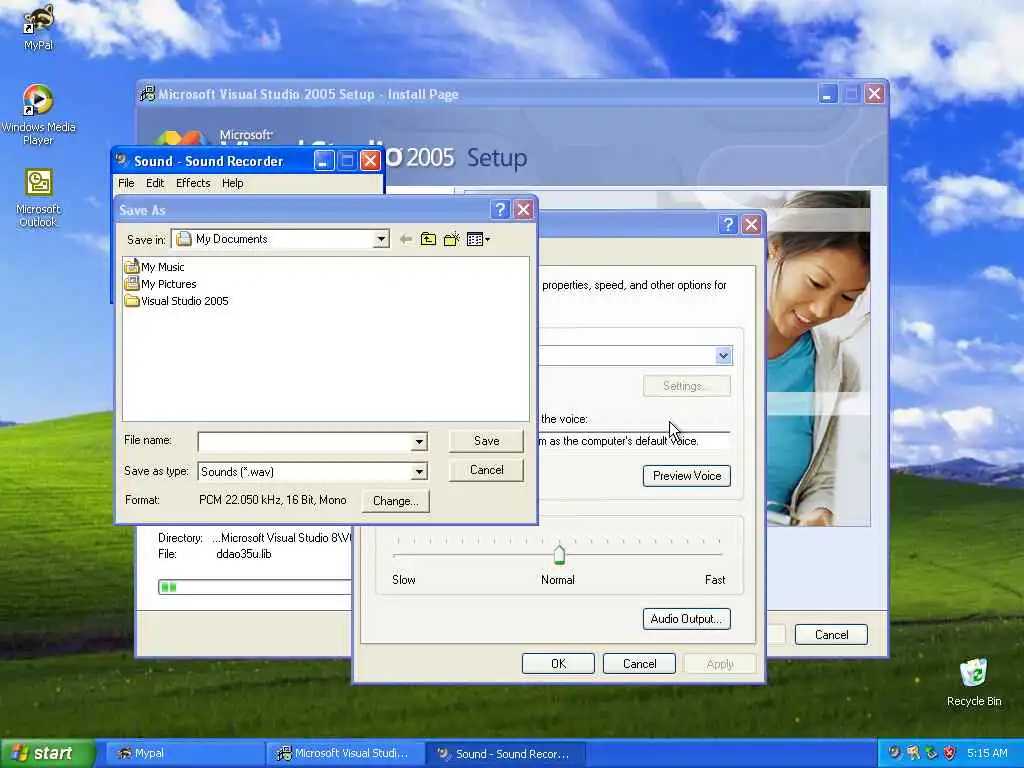The width and height of the screenshot is (1024, 768).
Task: Click the Change... format button
Action: point(396,501)
